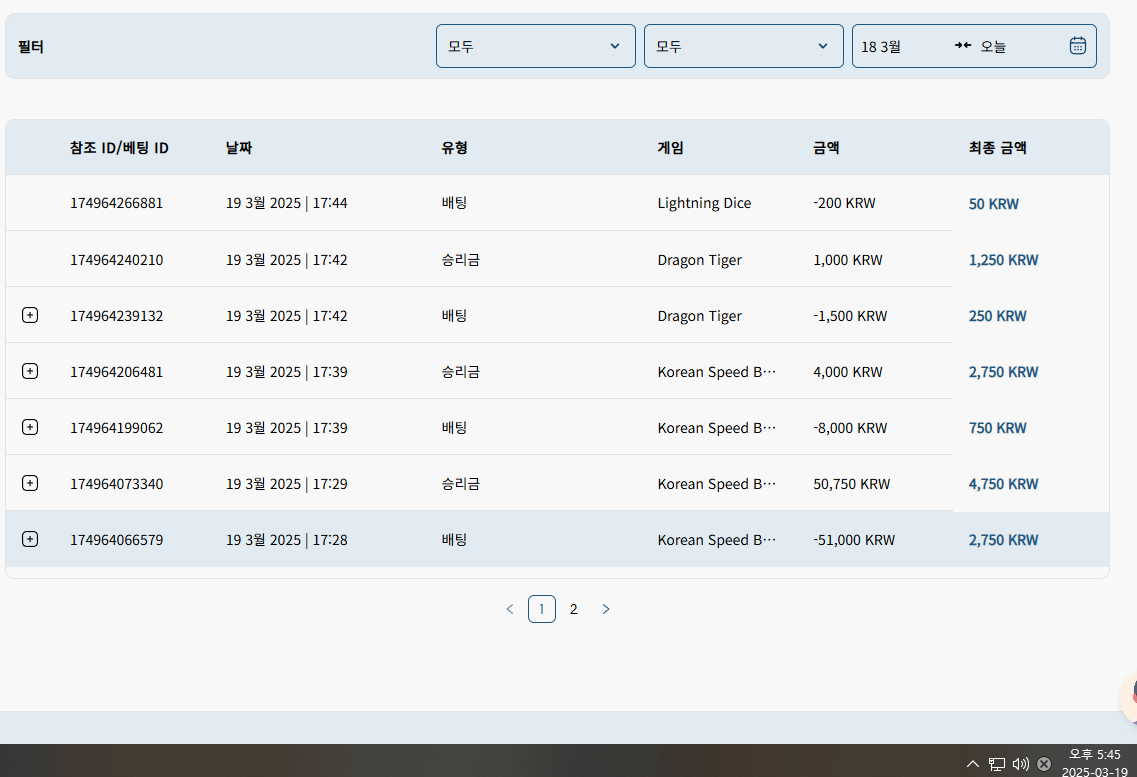
Task: Show hidden system tray icons
Action: [973, 764]
